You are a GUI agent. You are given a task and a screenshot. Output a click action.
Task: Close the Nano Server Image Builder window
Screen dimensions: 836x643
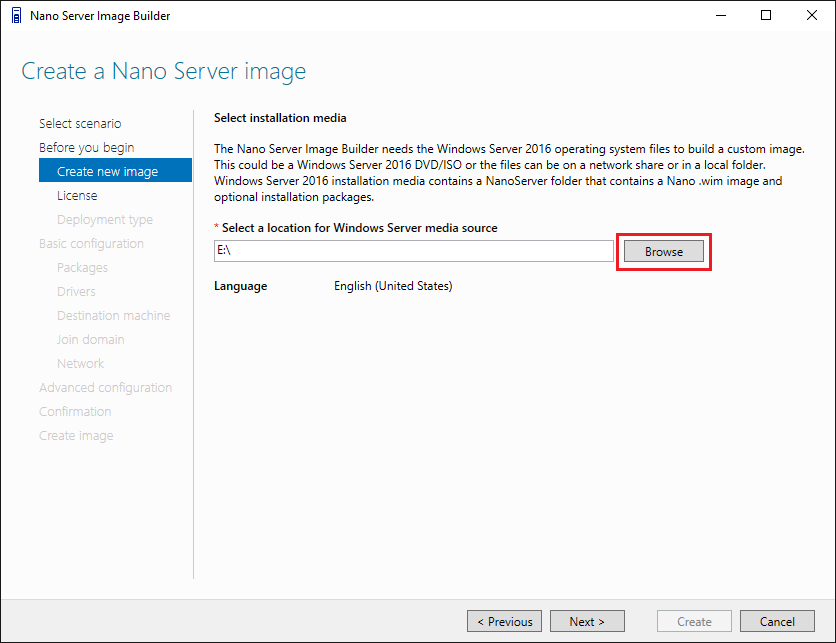[812, 16]
